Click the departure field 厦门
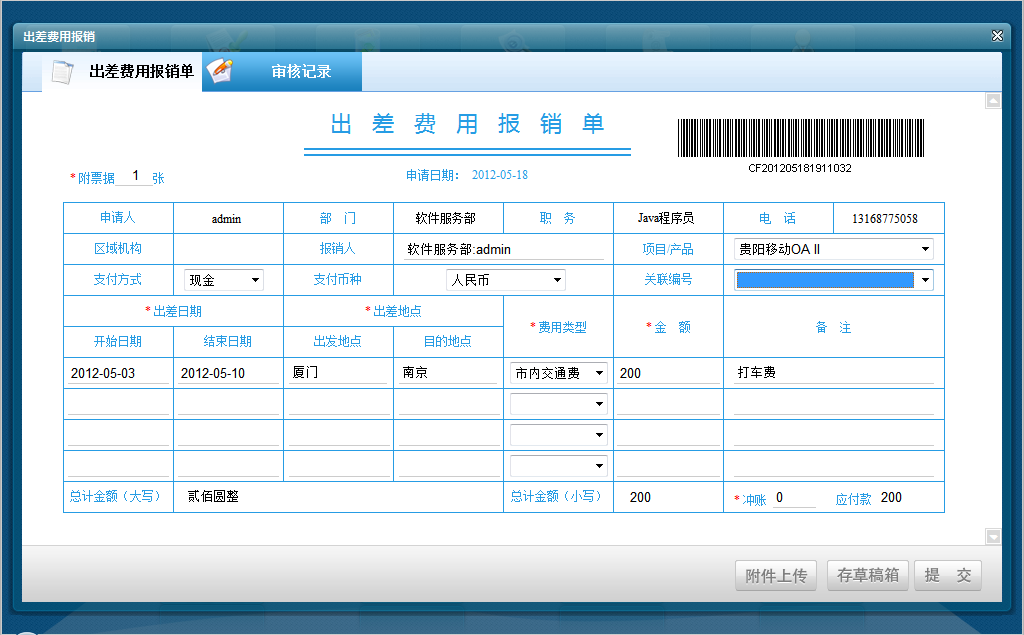The height and width of the screenshot is (635, 1024). pyautogui.click(x=338, y=373)
